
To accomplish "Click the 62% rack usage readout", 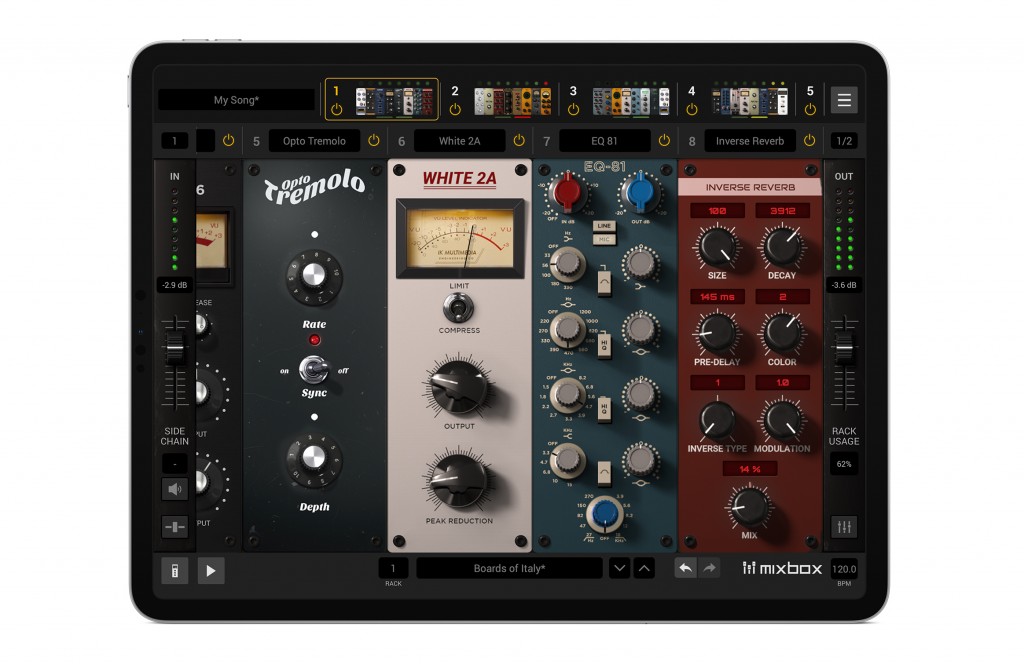I will 844,464.
